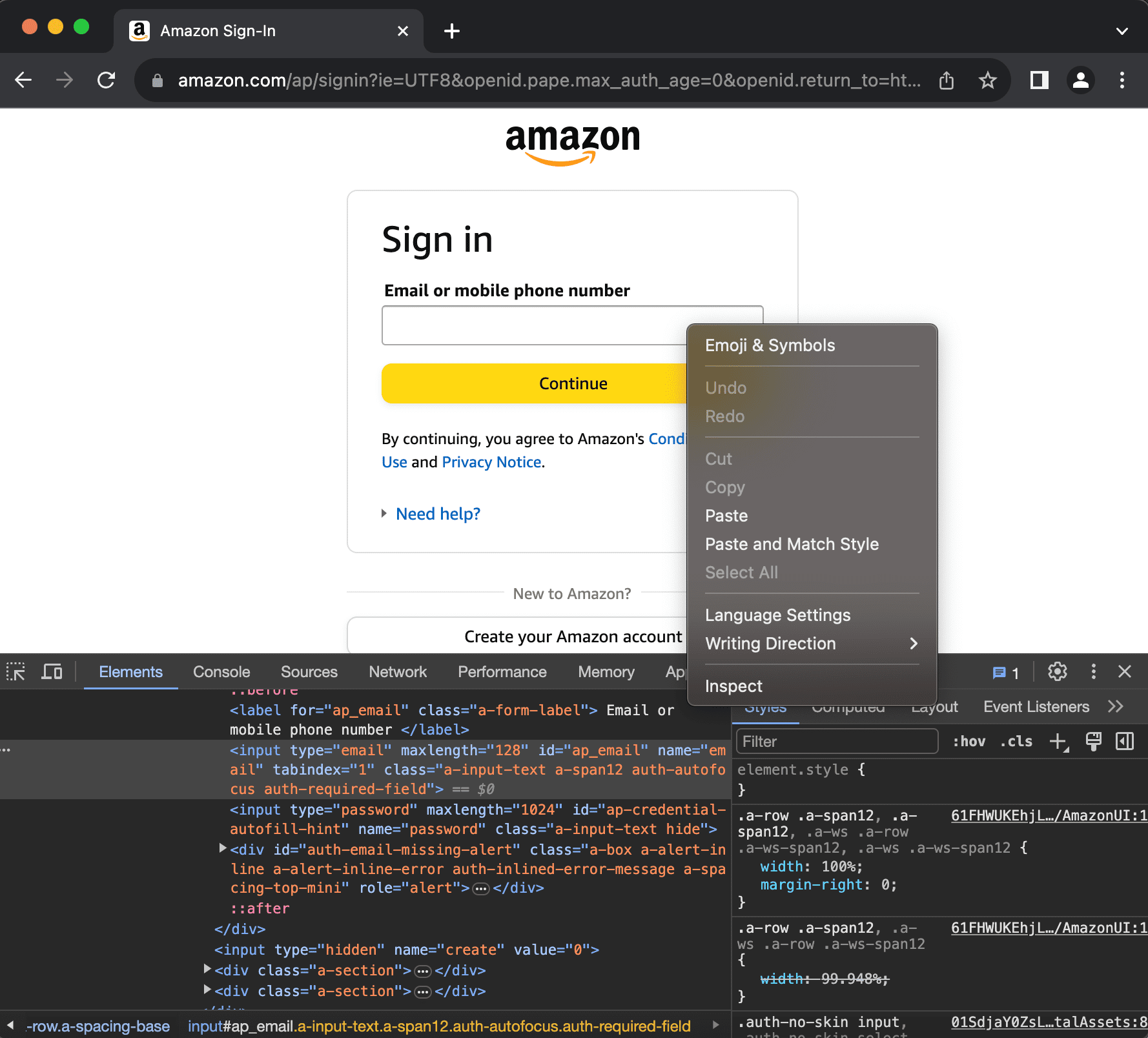Image resolution: width=1148 pixels, height=1038 pixels.
Task: Click the styles Filter field
Action: coord(837,741)
